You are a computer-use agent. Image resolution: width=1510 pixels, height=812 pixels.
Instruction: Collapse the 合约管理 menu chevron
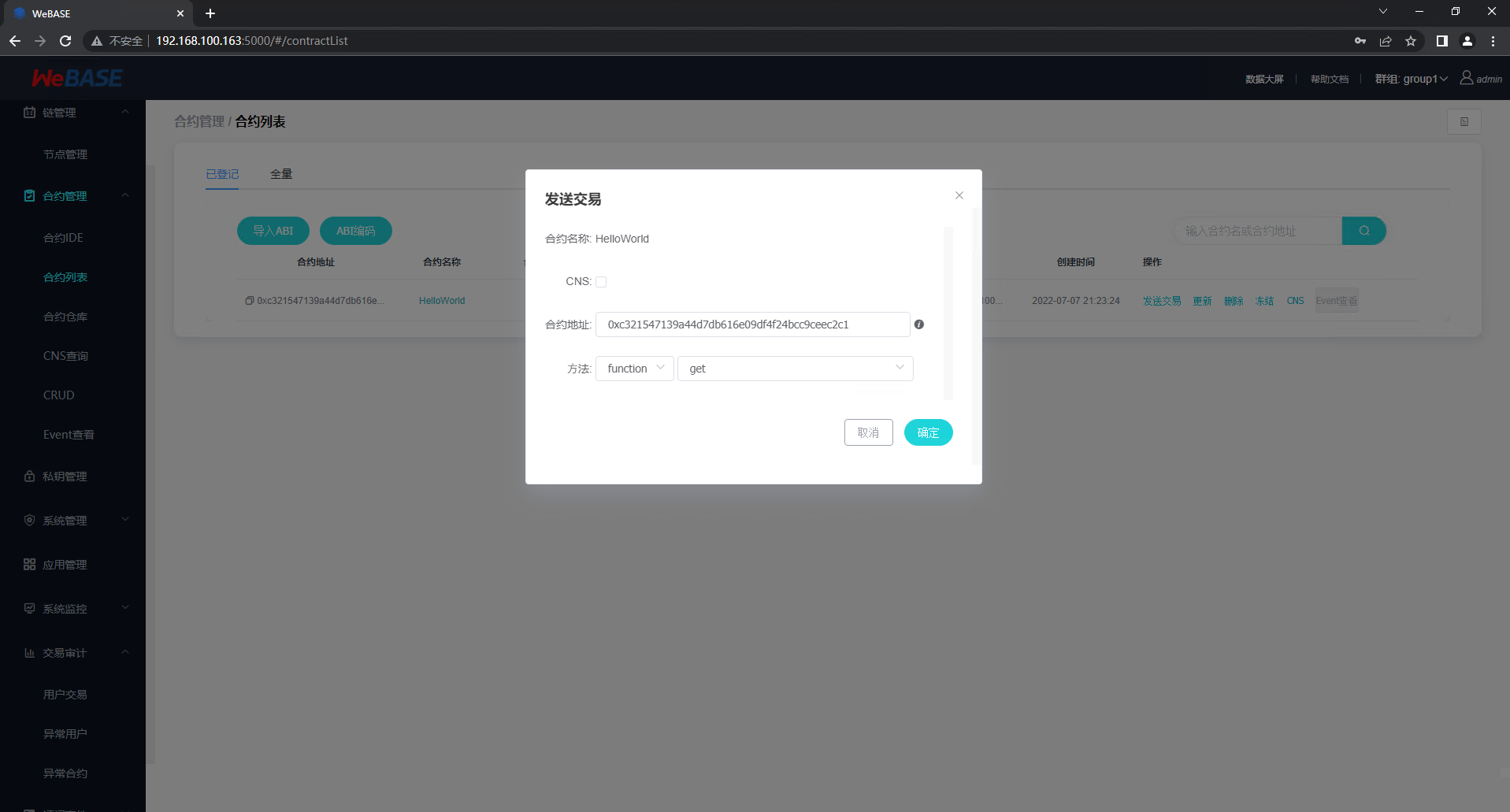tap(125, 195)
